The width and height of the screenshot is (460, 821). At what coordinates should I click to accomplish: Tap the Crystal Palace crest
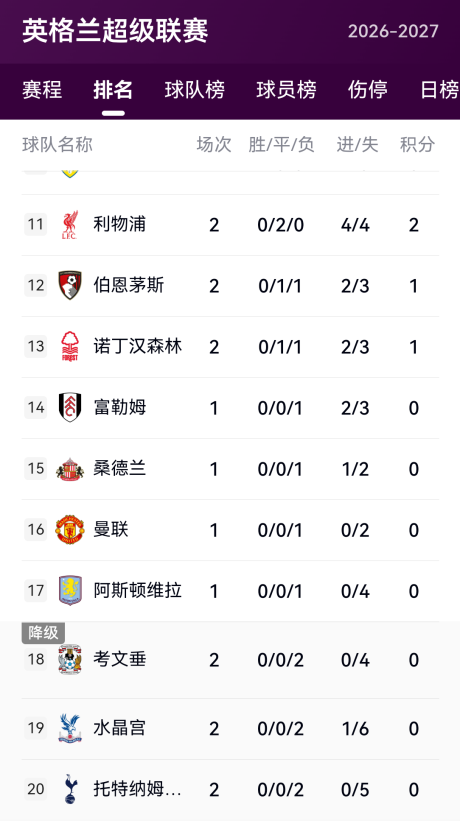coord(70,728)
